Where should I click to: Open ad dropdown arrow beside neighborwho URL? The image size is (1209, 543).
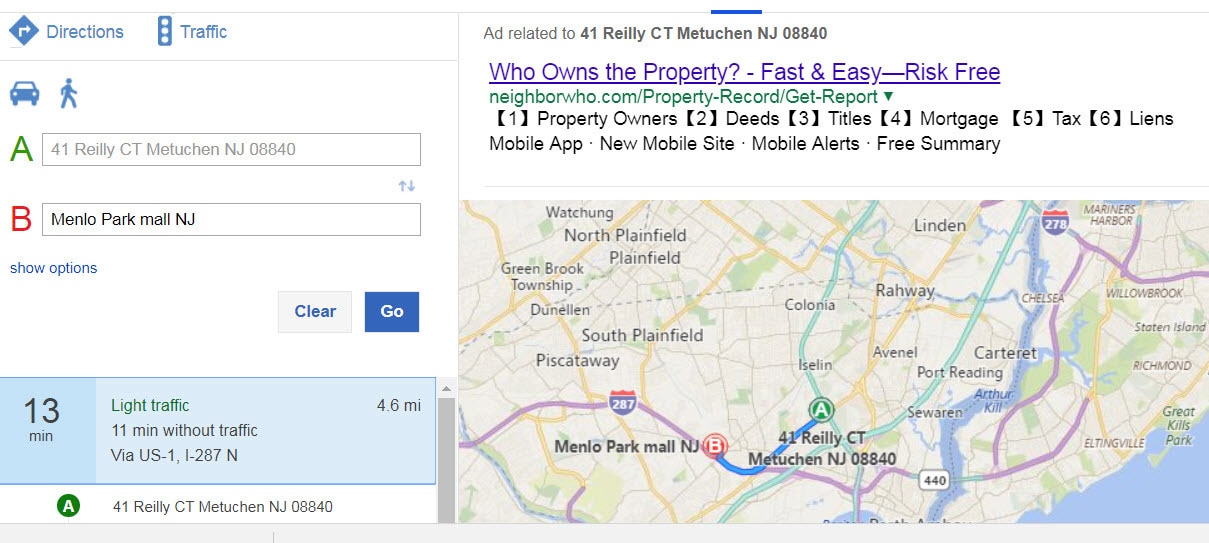click(x=887, y=97)
